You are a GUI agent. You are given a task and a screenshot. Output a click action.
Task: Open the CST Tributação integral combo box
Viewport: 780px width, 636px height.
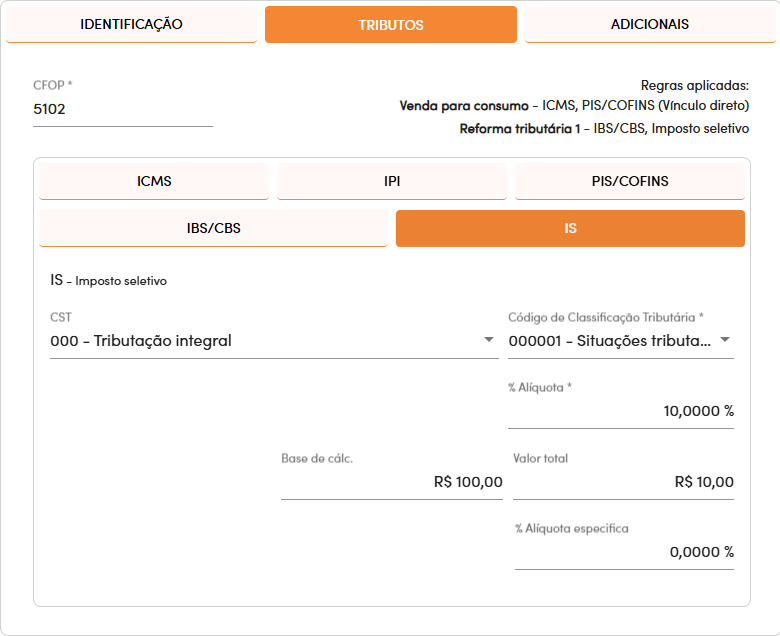pyautogui.click(x=274, y=341)
